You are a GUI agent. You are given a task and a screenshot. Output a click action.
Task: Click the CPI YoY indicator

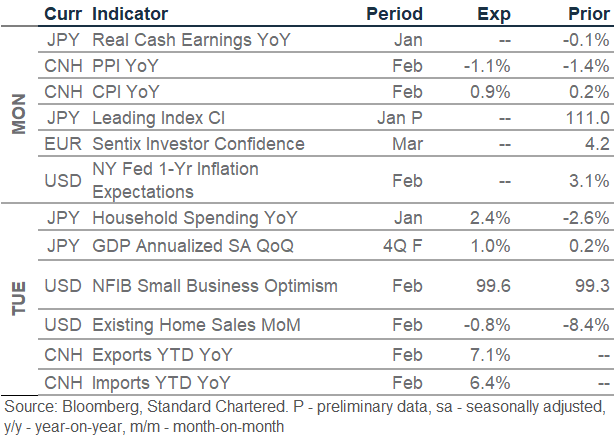point(125,92)
